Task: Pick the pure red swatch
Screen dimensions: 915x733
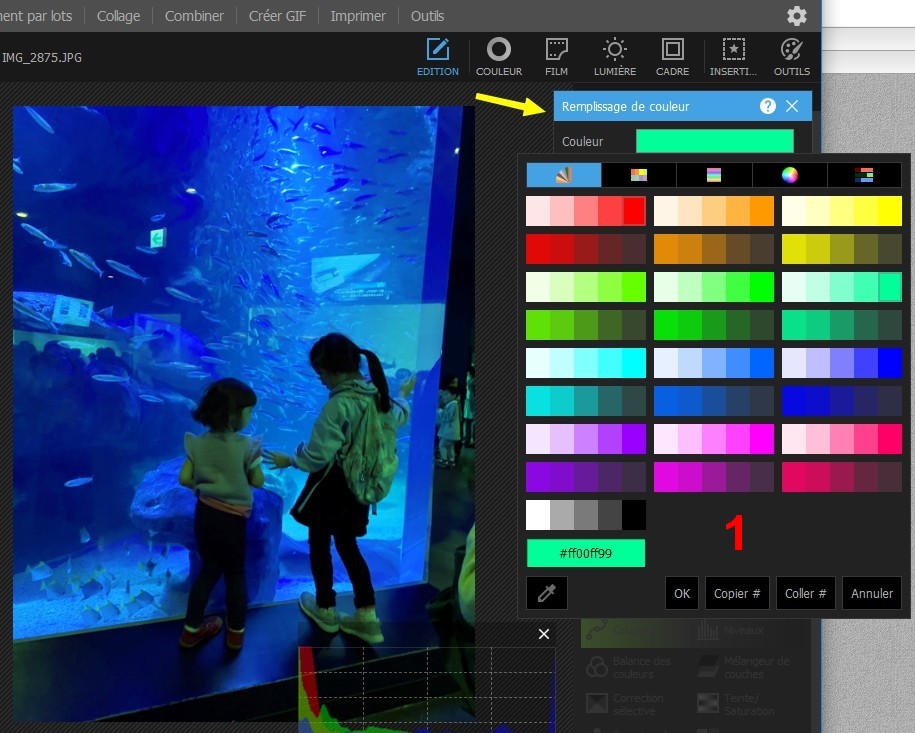Action: (634, 211)
